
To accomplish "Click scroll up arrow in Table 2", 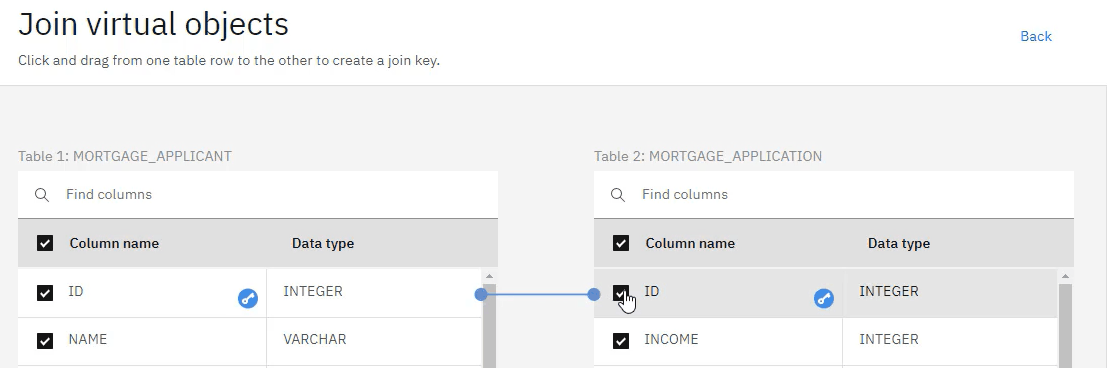I will pyautogui.click(x=1065, y=276).
